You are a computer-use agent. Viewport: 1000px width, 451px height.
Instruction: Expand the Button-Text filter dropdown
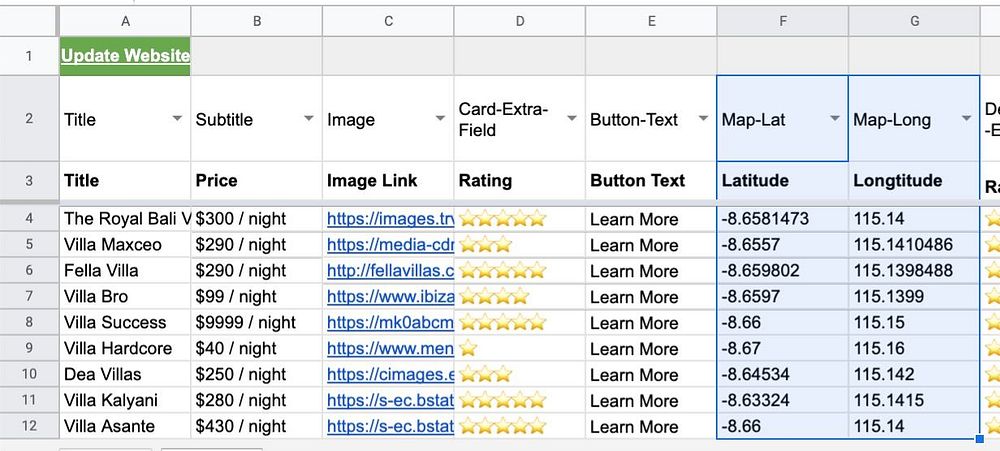tap(703, 119)
